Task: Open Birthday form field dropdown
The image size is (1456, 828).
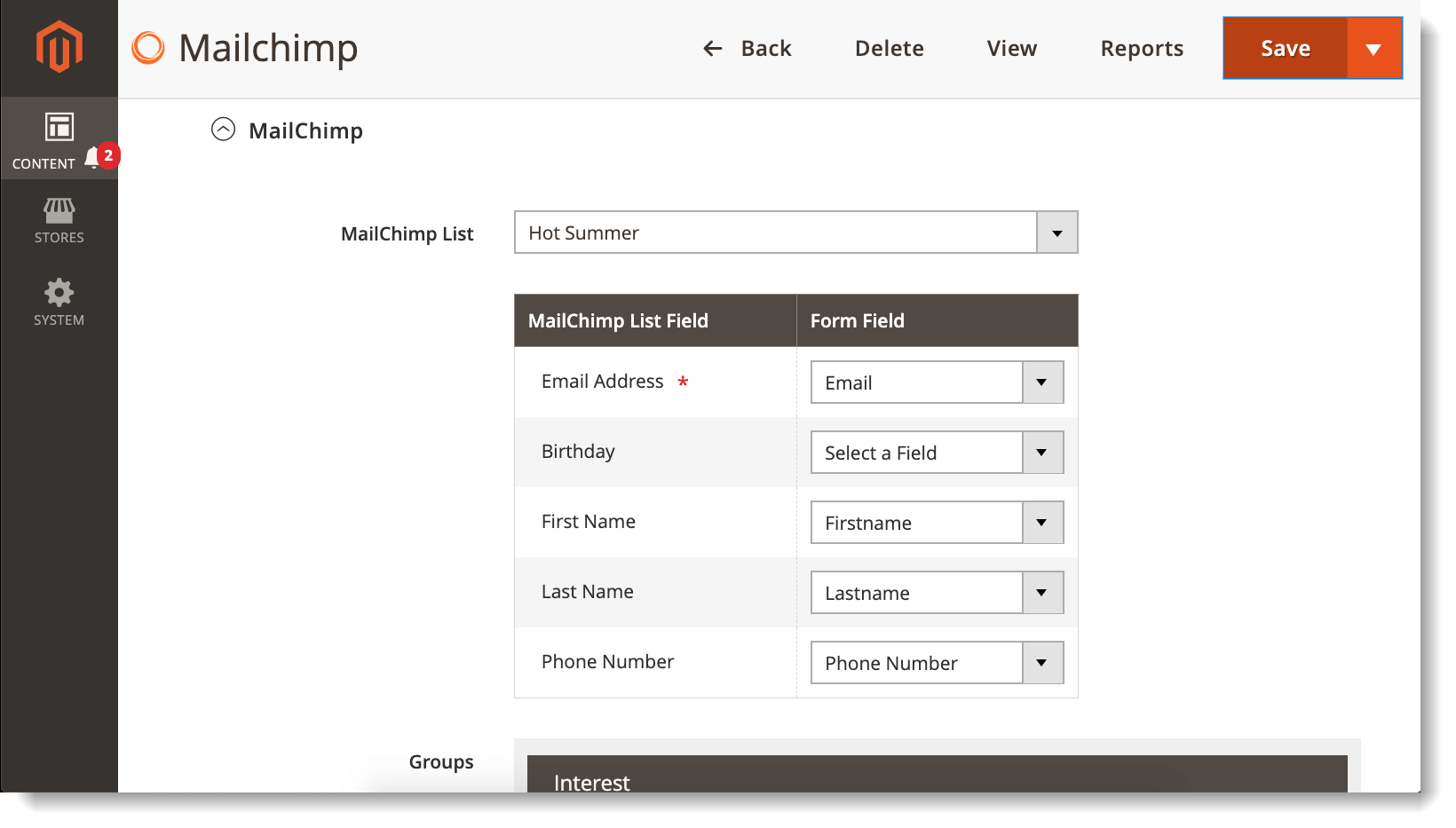Action: [x=938, y=453]
